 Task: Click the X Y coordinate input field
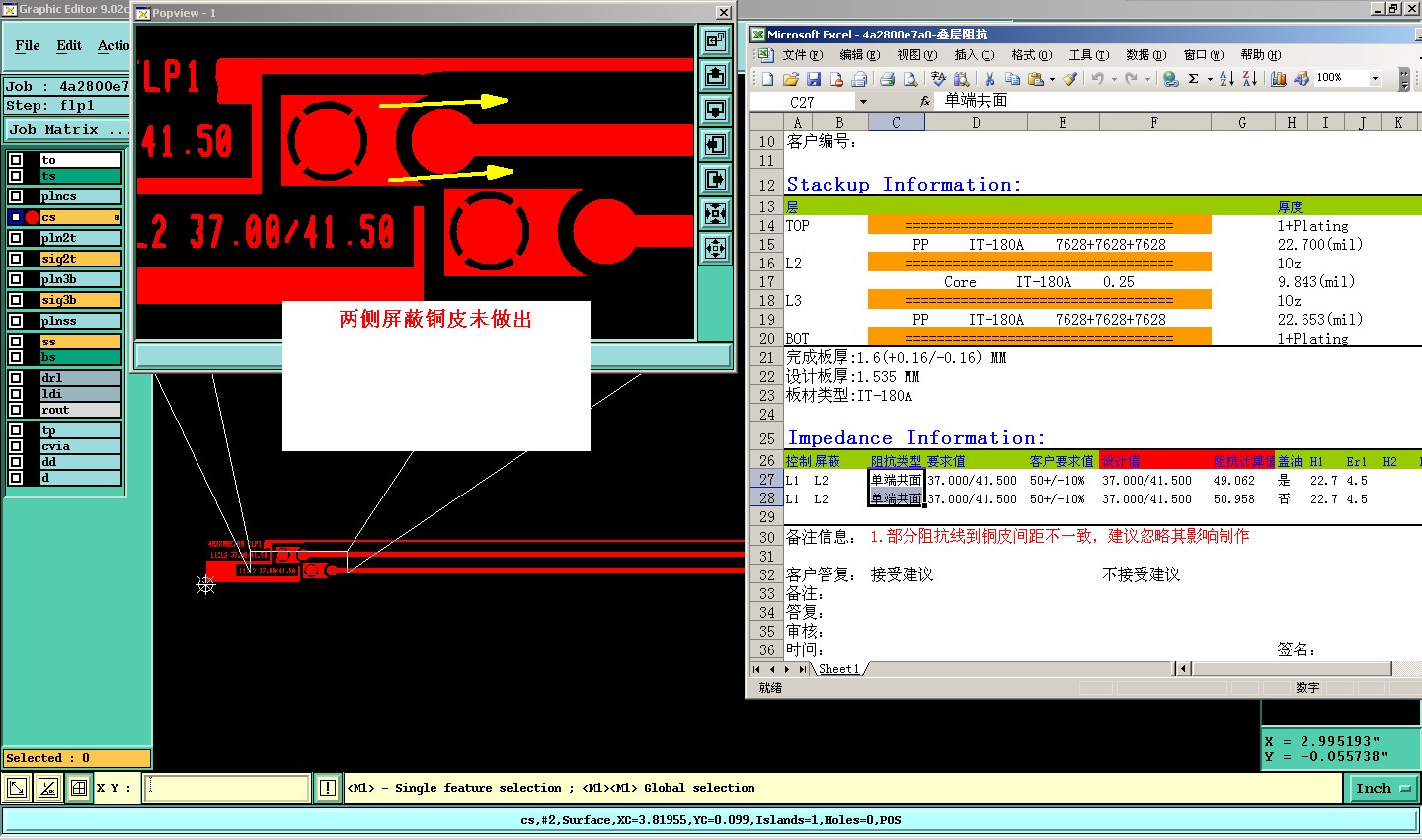226,788
